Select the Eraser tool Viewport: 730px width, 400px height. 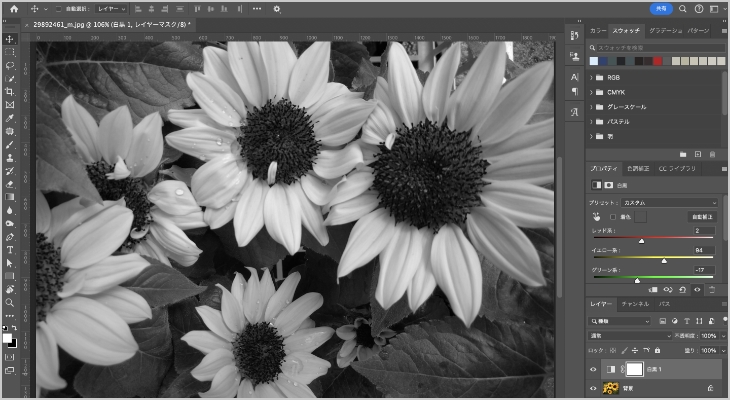coord(9,184)
